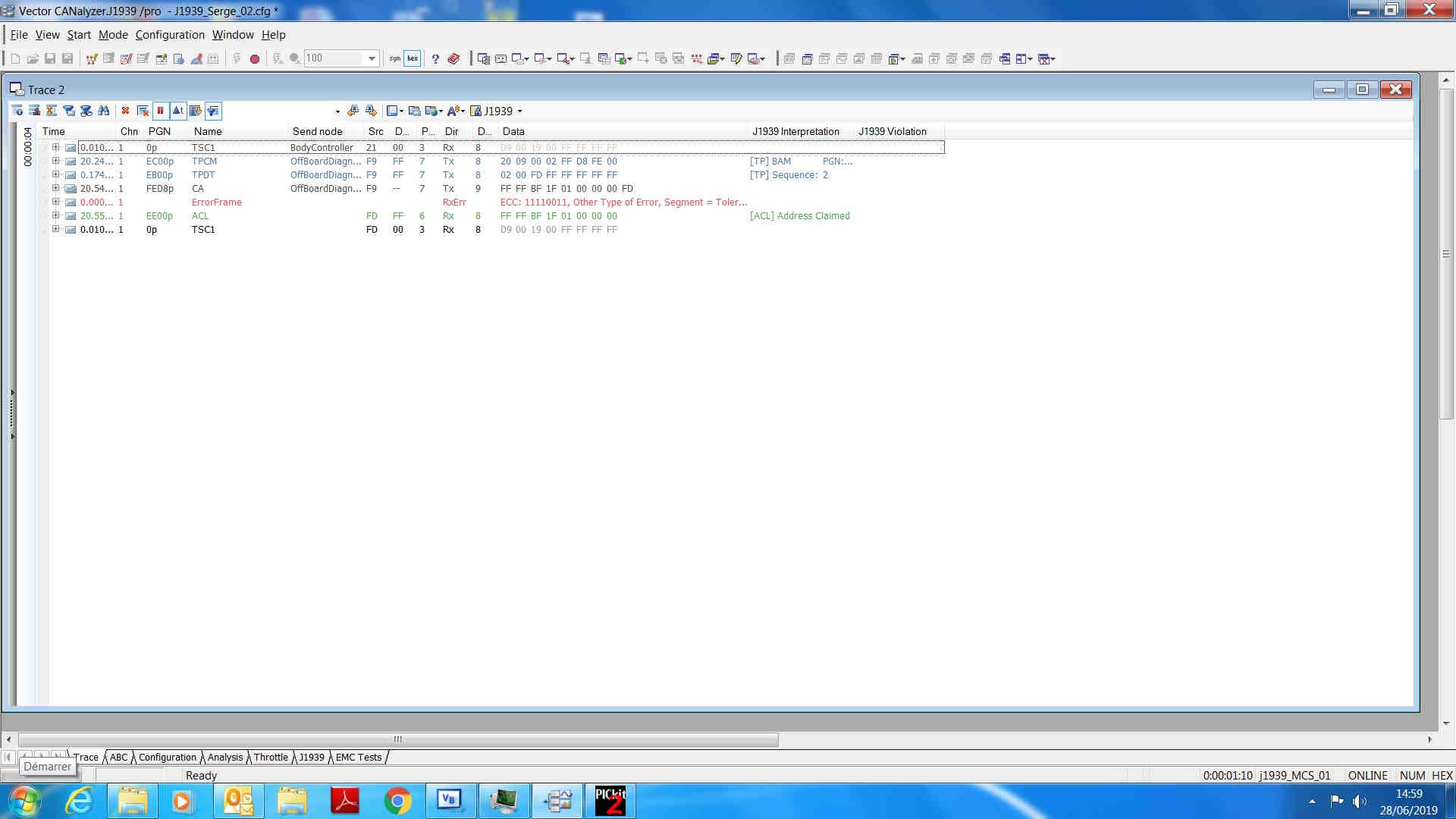Click the Name column header

pyautogui.click(x=239, y=131)
